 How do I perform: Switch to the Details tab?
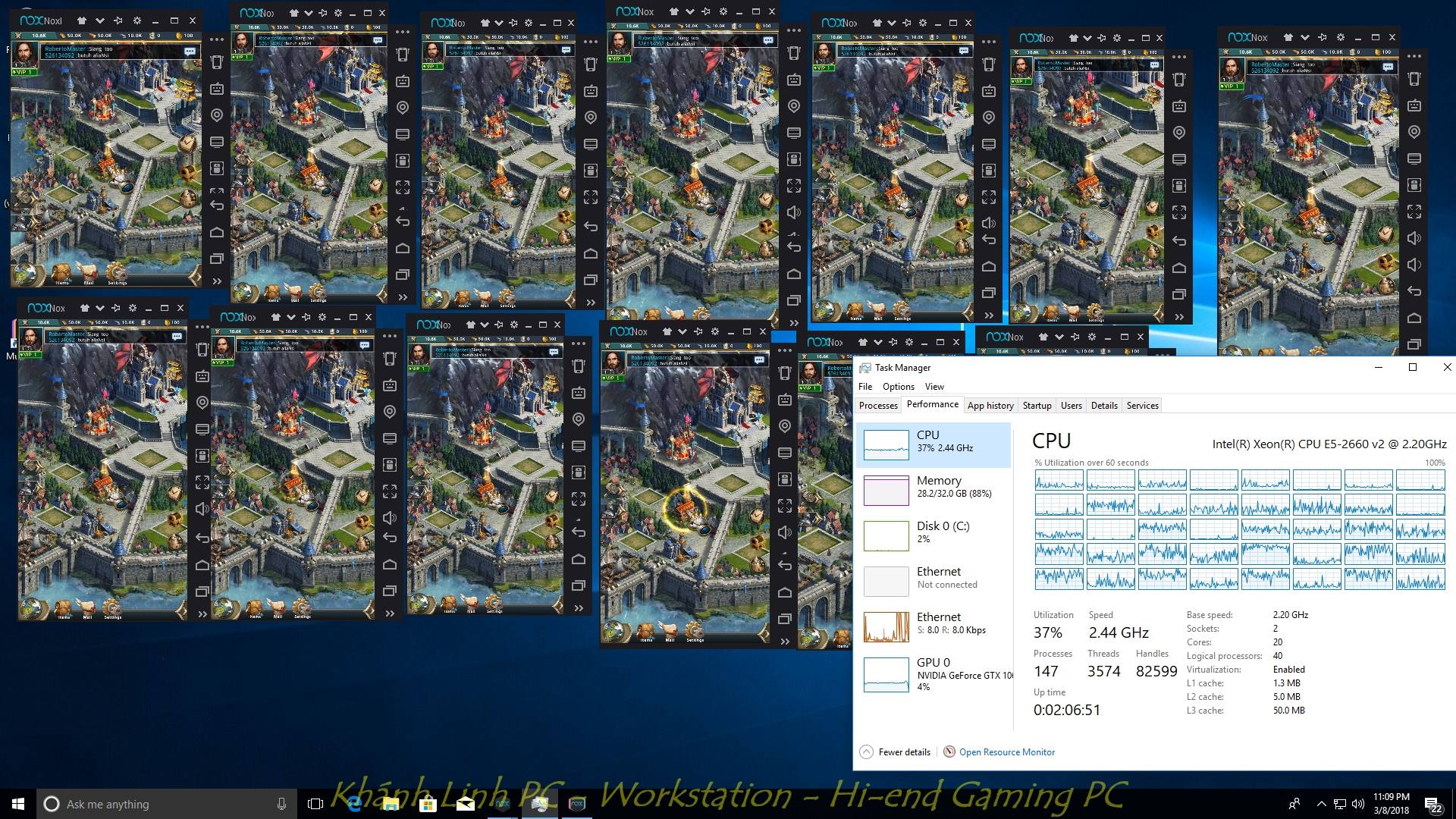pyautogui.click(x=1104, y=406)
